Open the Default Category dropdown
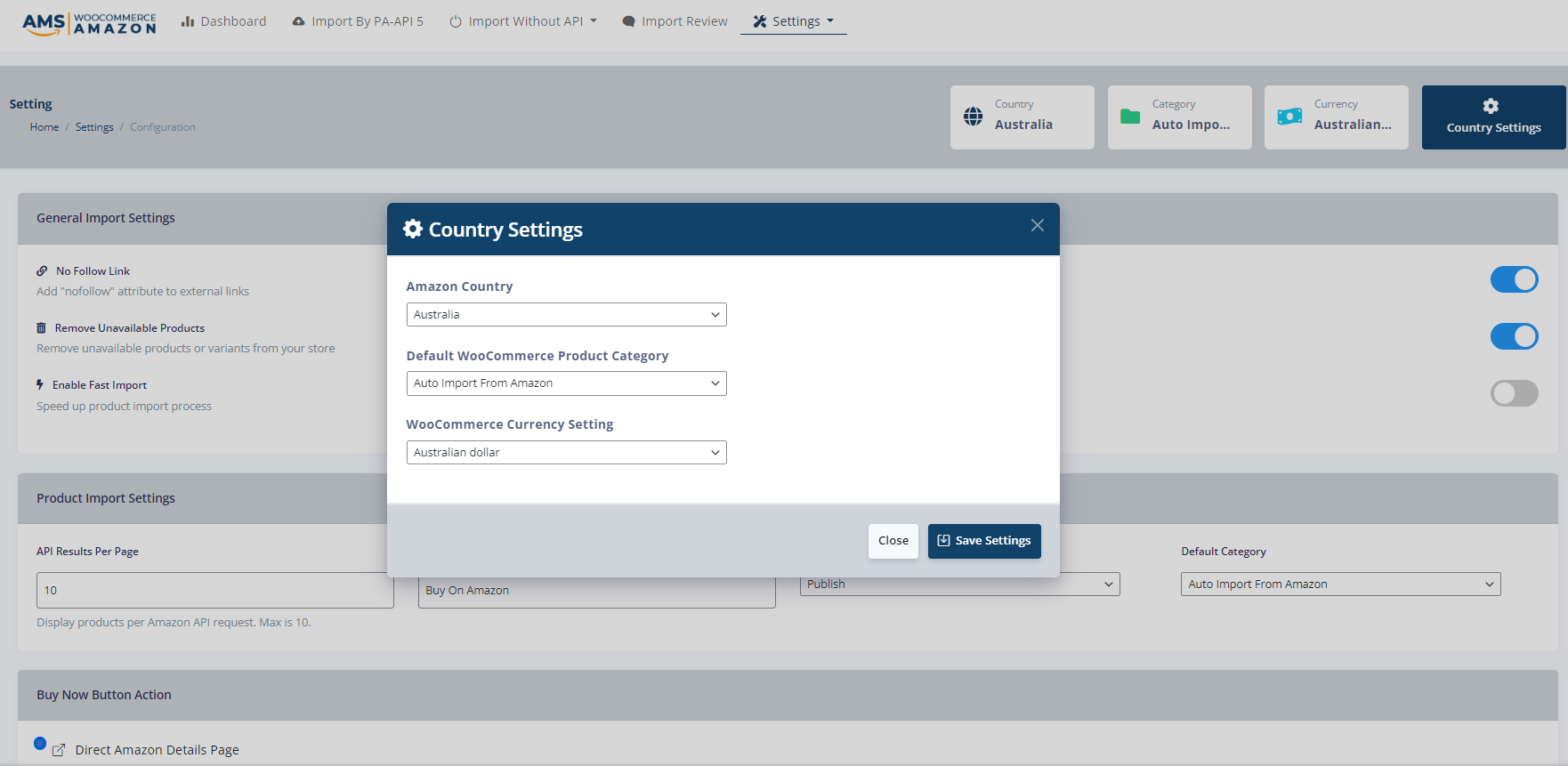The height and width of the screenshot is (766, 1568). tap(1341, 585)
